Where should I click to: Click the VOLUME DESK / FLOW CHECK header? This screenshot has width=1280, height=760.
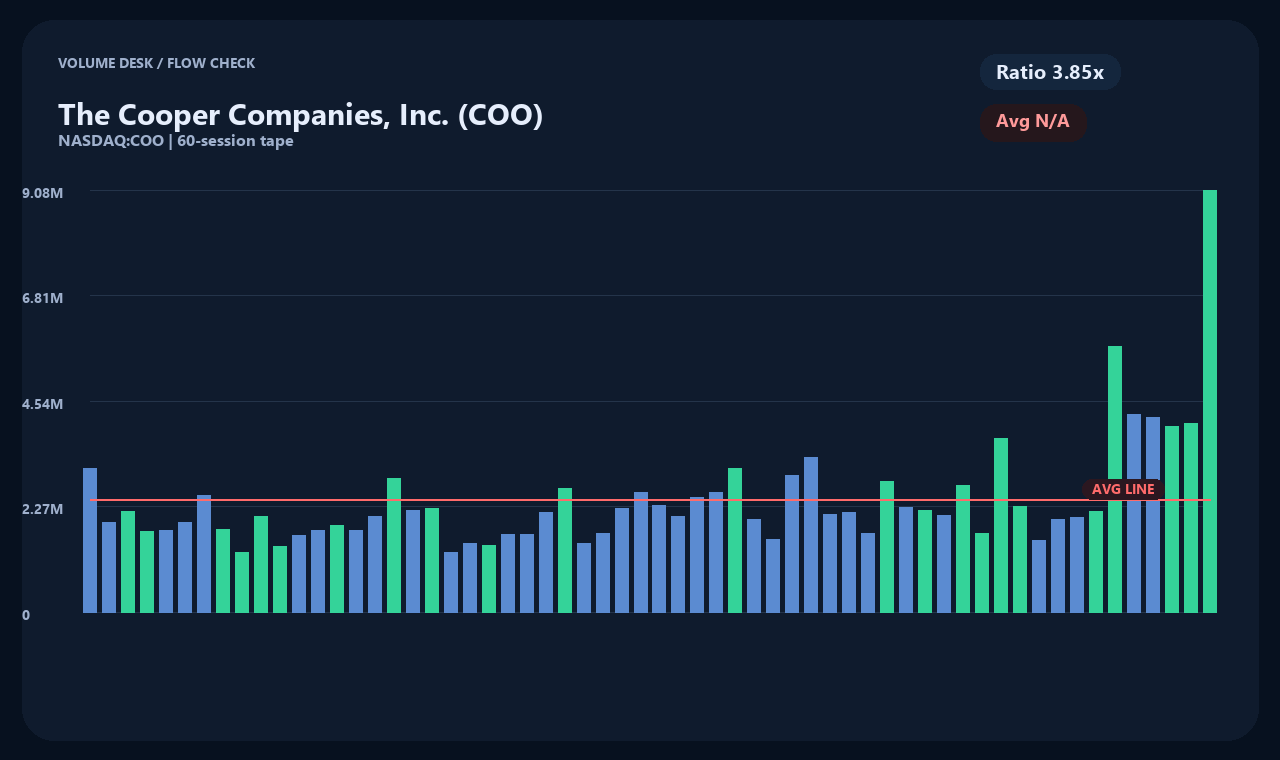157,63
